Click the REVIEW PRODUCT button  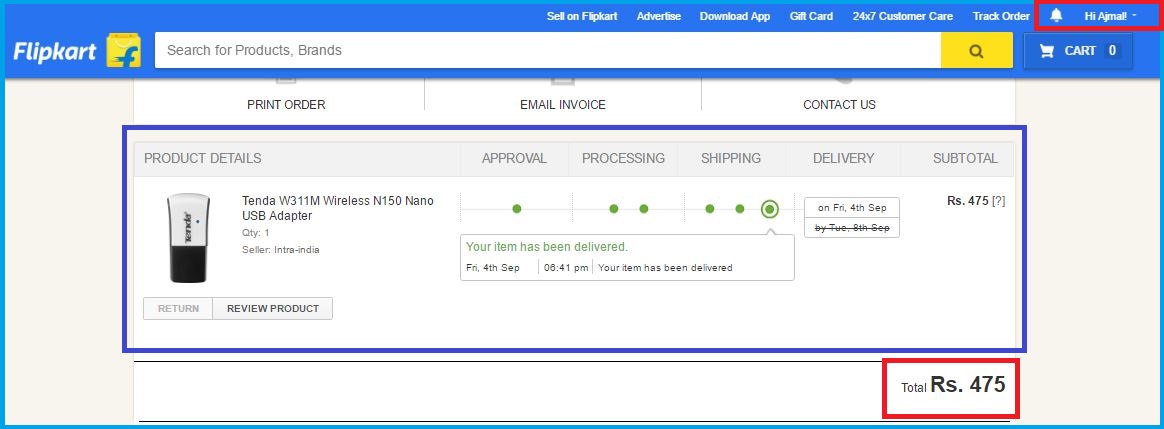click(x=272, y=309)
